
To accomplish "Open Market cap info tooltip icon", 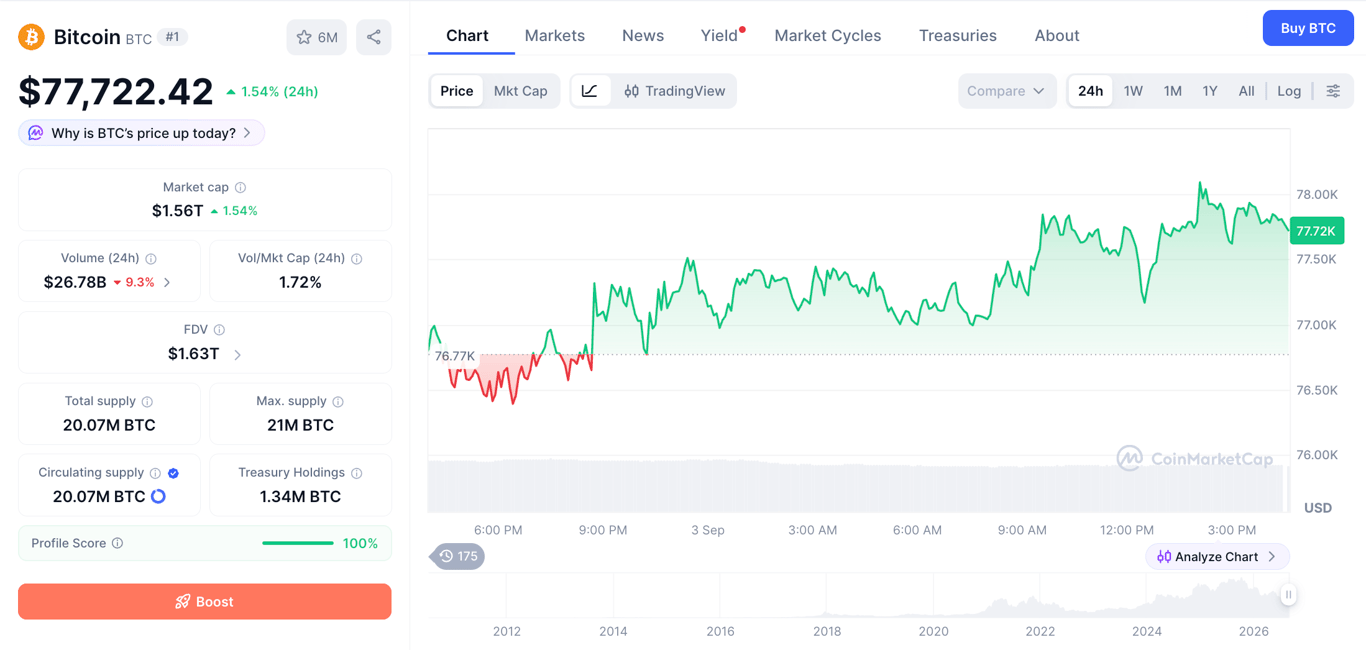I will point(241,187).
